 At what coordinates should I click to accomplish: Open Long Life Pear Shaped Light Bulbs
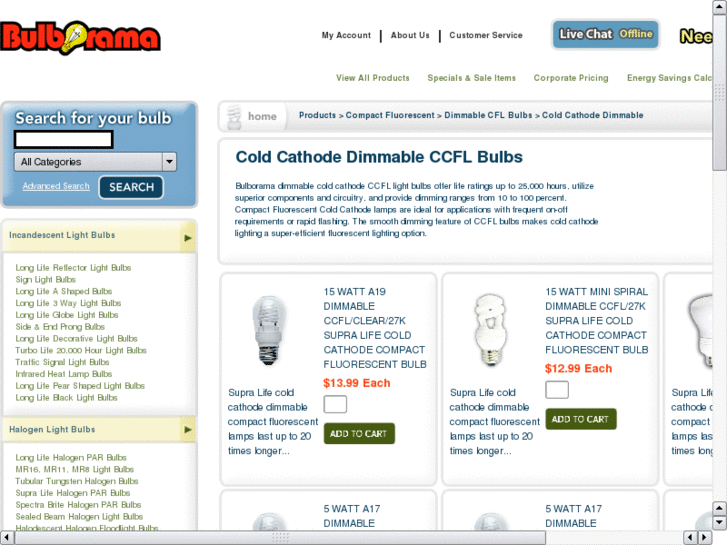(80, 386)
